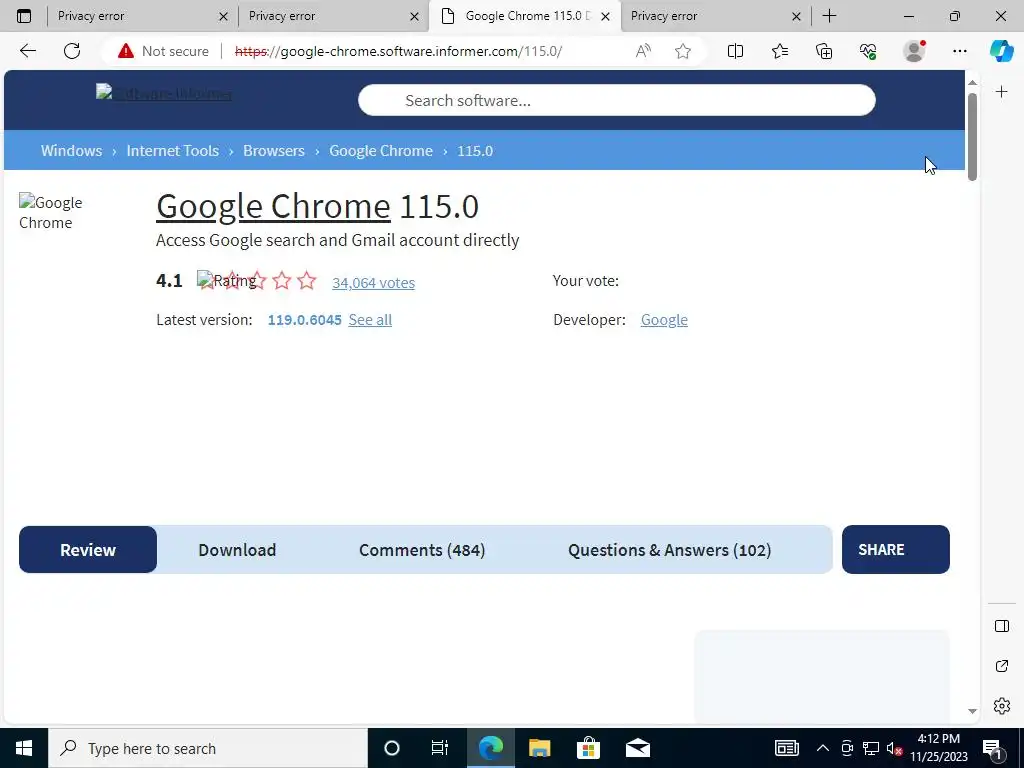Click the Internet Tools breadcrumb link

(172, 151)
